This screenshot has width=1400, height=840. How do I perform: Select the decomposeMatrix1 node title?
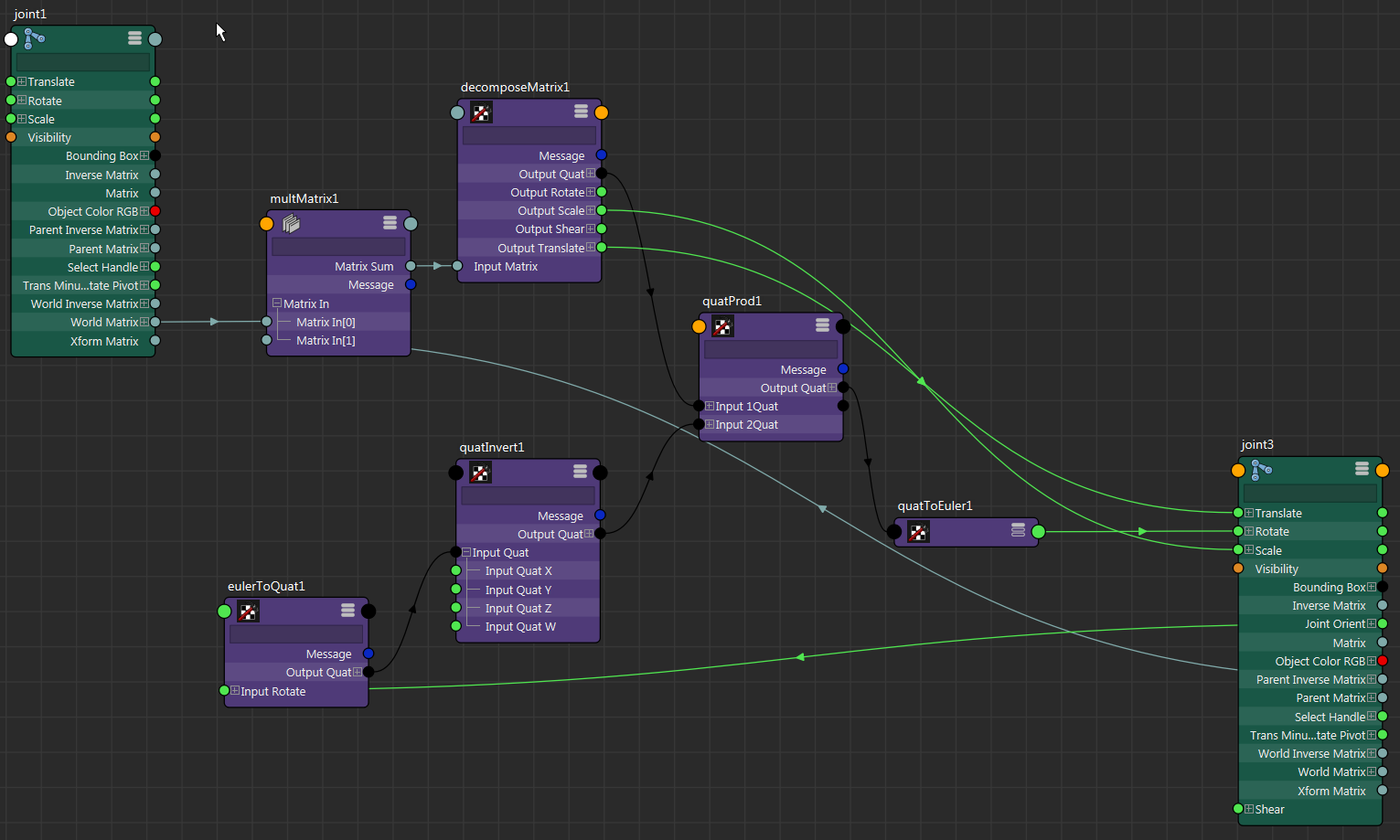point(515,87)
